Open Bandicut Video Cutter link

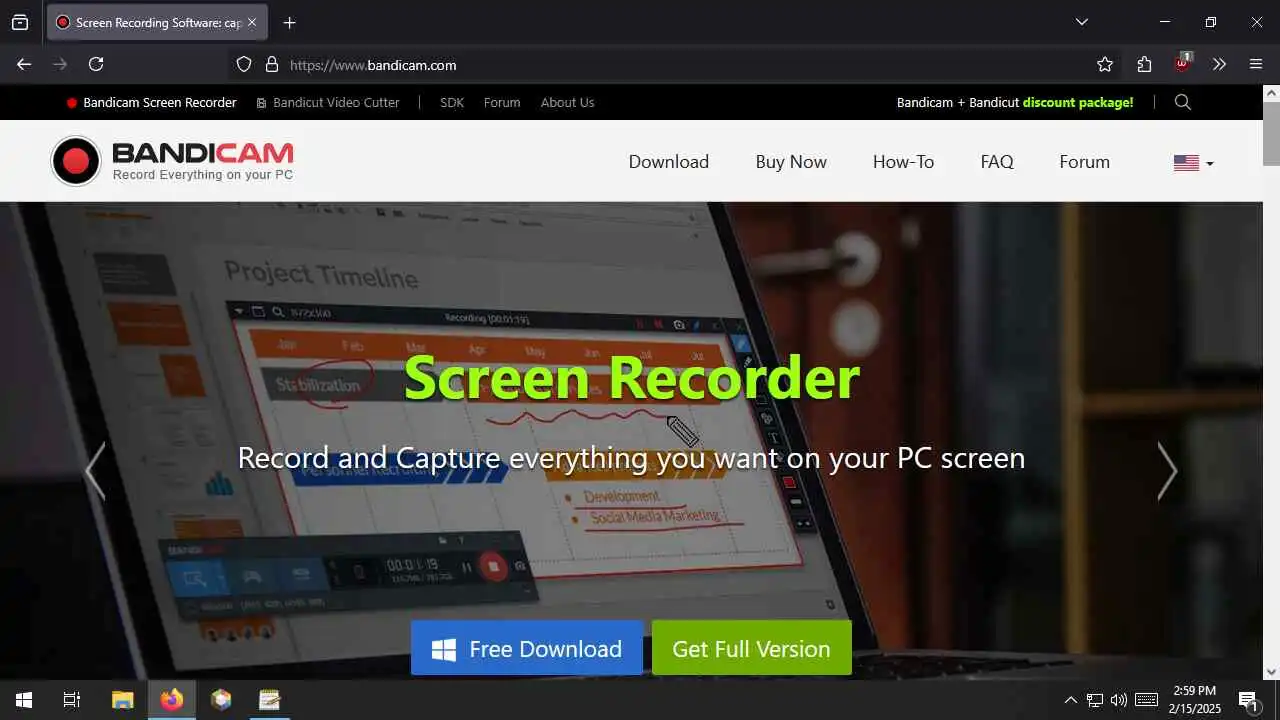coord(328,102)
